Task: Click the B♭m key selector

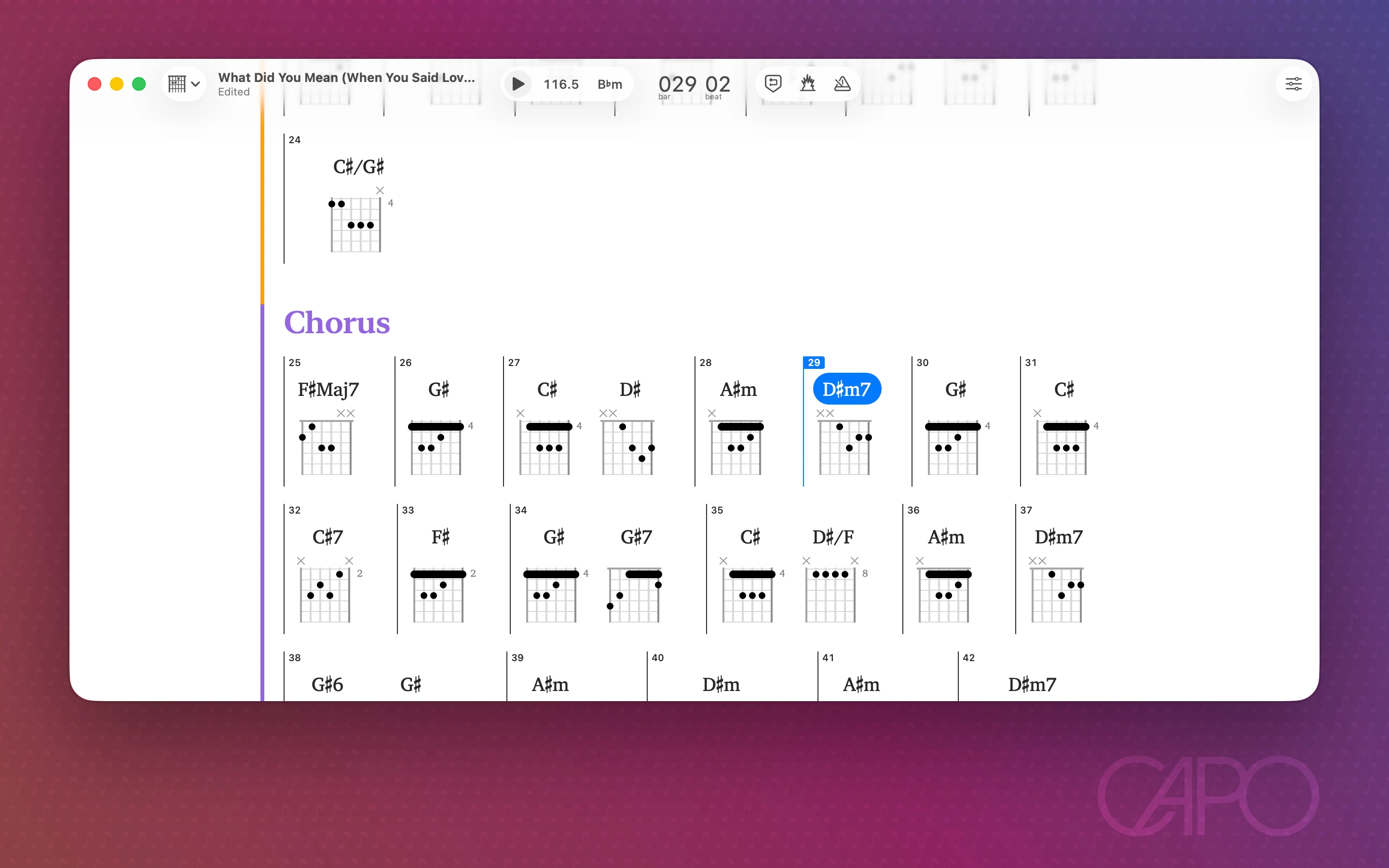Action: coord(610,84)
